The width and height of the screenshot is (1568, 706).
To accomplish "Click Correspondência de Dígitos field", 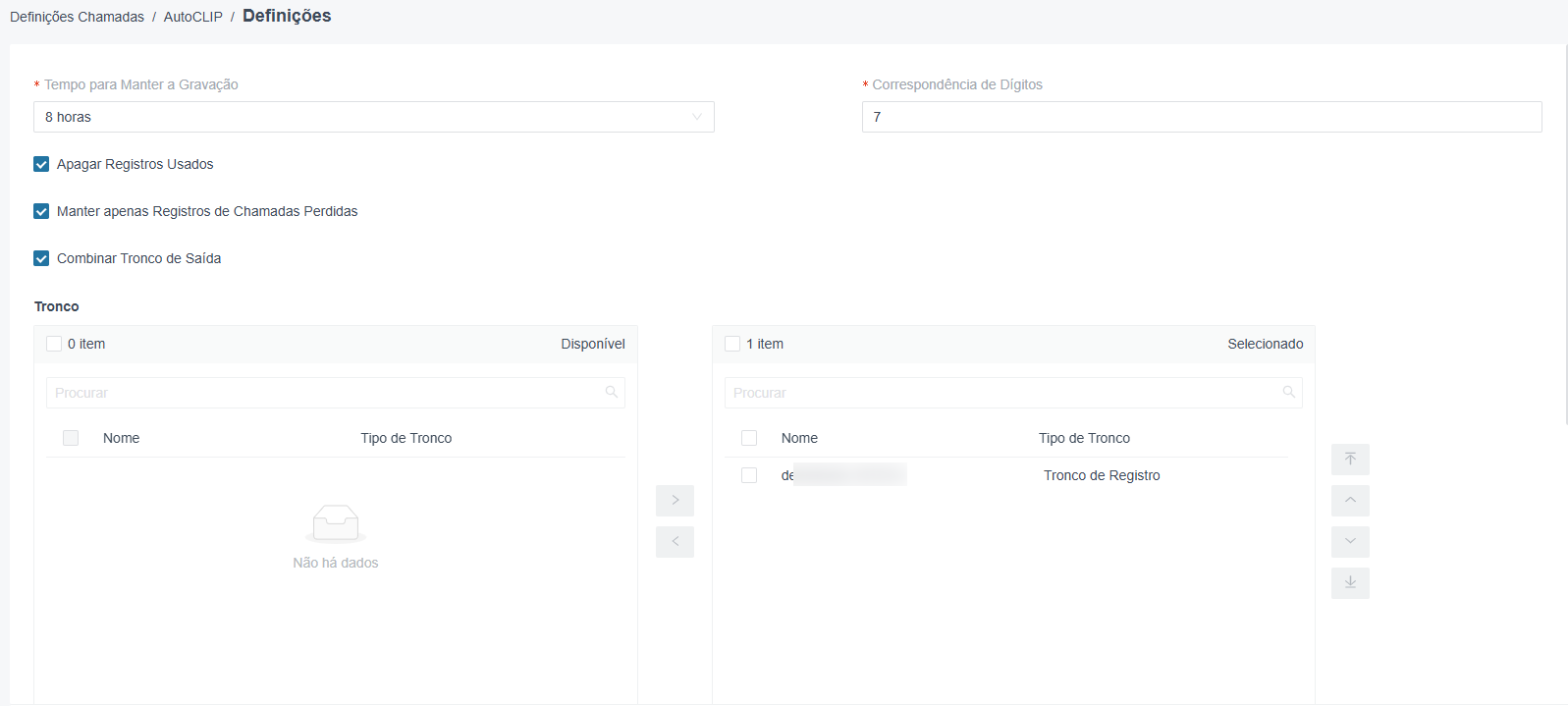I will coord(1202,117).
